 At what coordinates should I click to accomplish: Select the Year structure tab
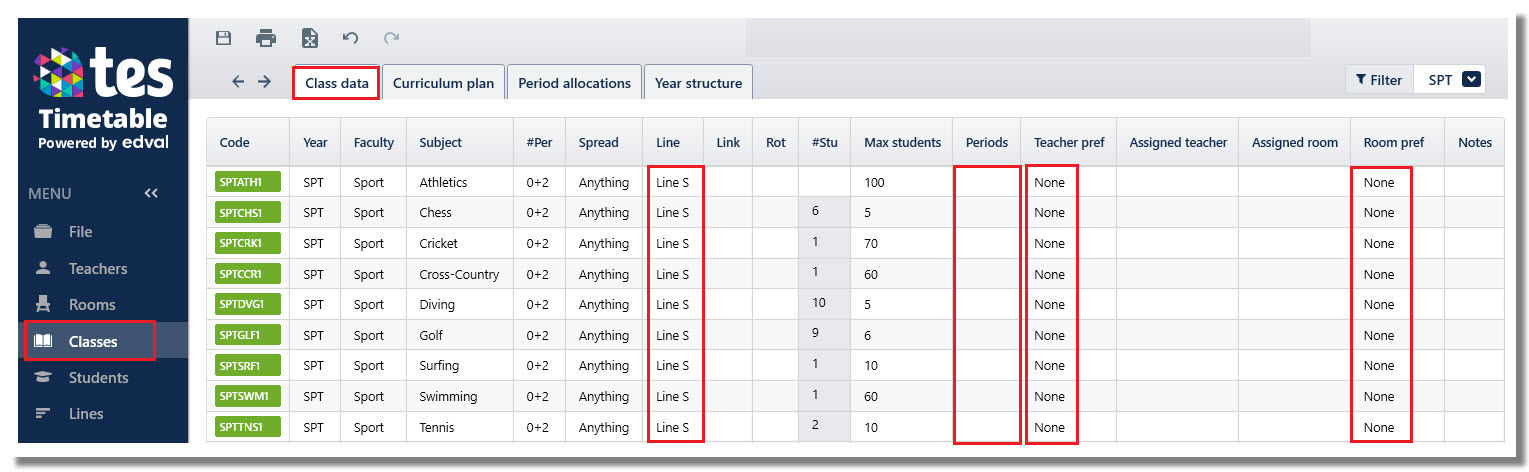coord(698,83)
